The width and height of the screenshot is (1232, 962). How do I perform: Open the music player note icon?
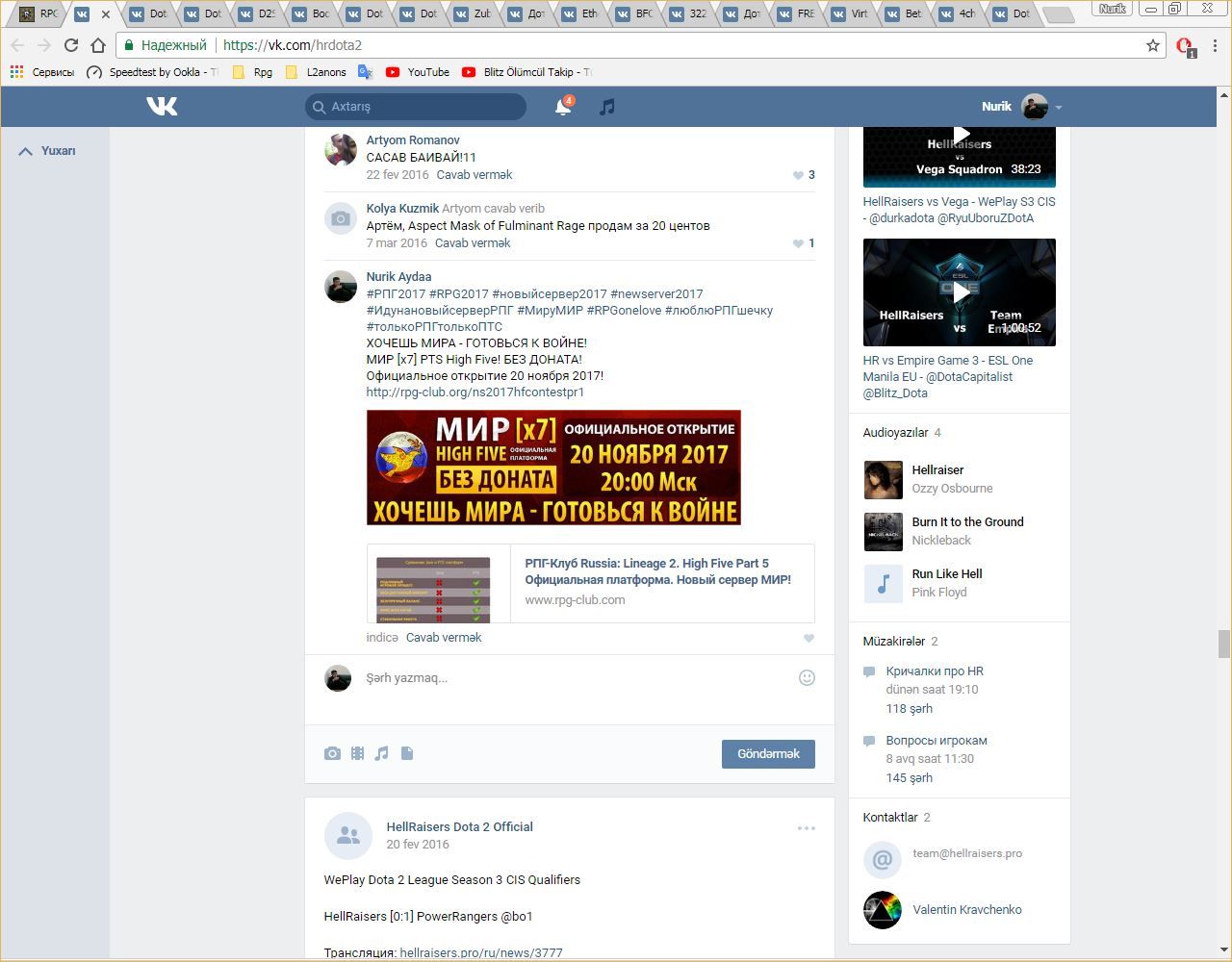click(606, 107)
